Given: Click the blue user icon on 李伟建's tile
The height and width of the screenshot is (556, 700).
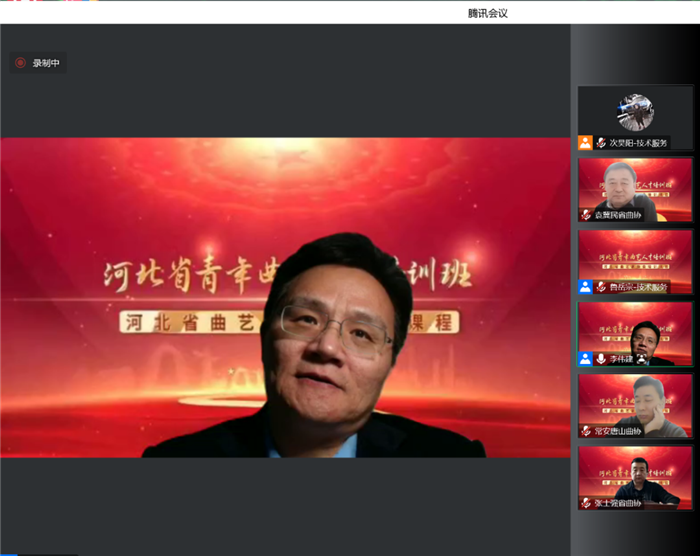Looking at the screenshot, I should tap(585, 358).
